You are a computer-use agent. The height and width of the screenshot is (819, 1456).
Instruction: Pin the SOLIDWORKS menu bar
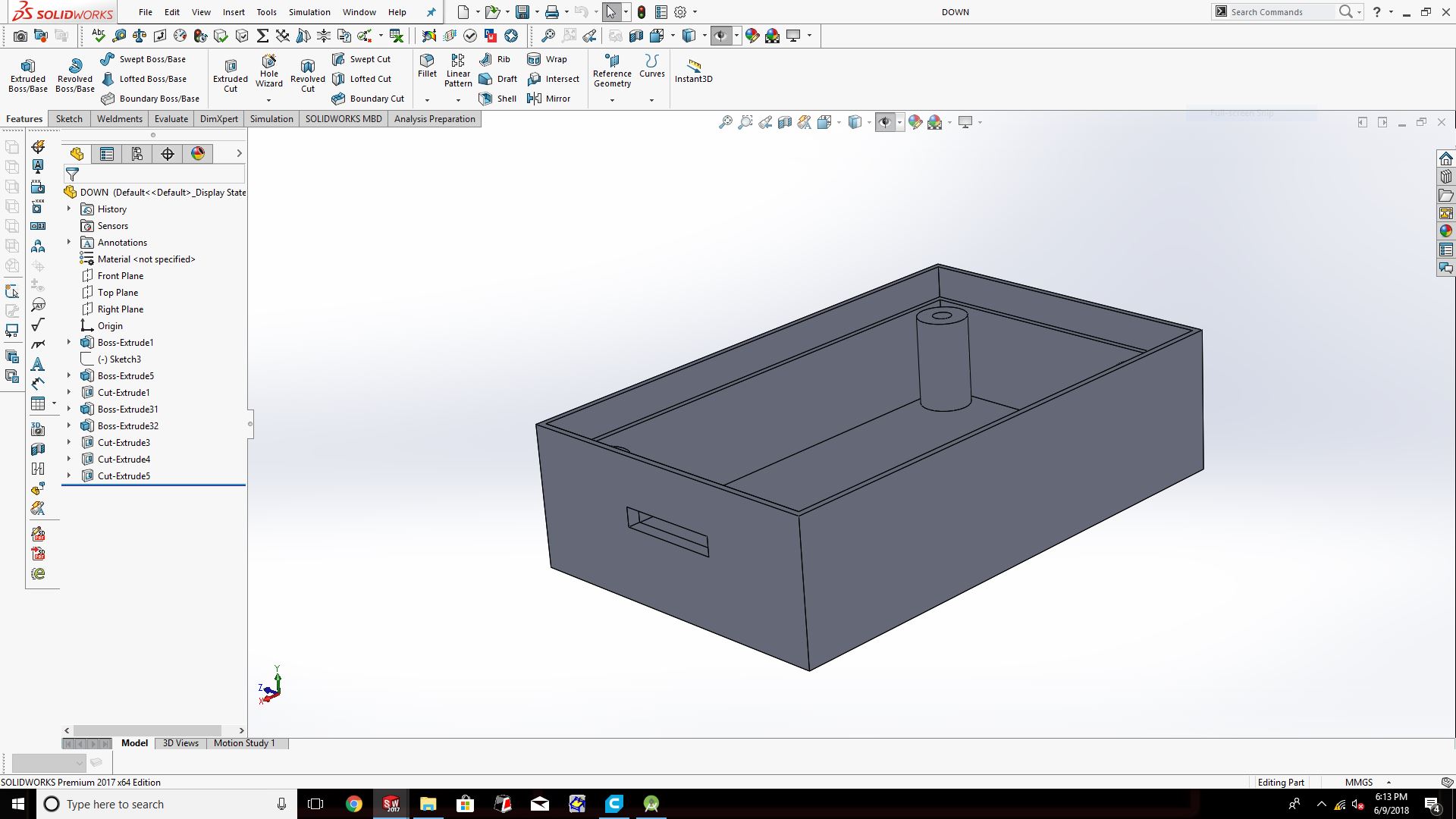(x=431, y=12)
